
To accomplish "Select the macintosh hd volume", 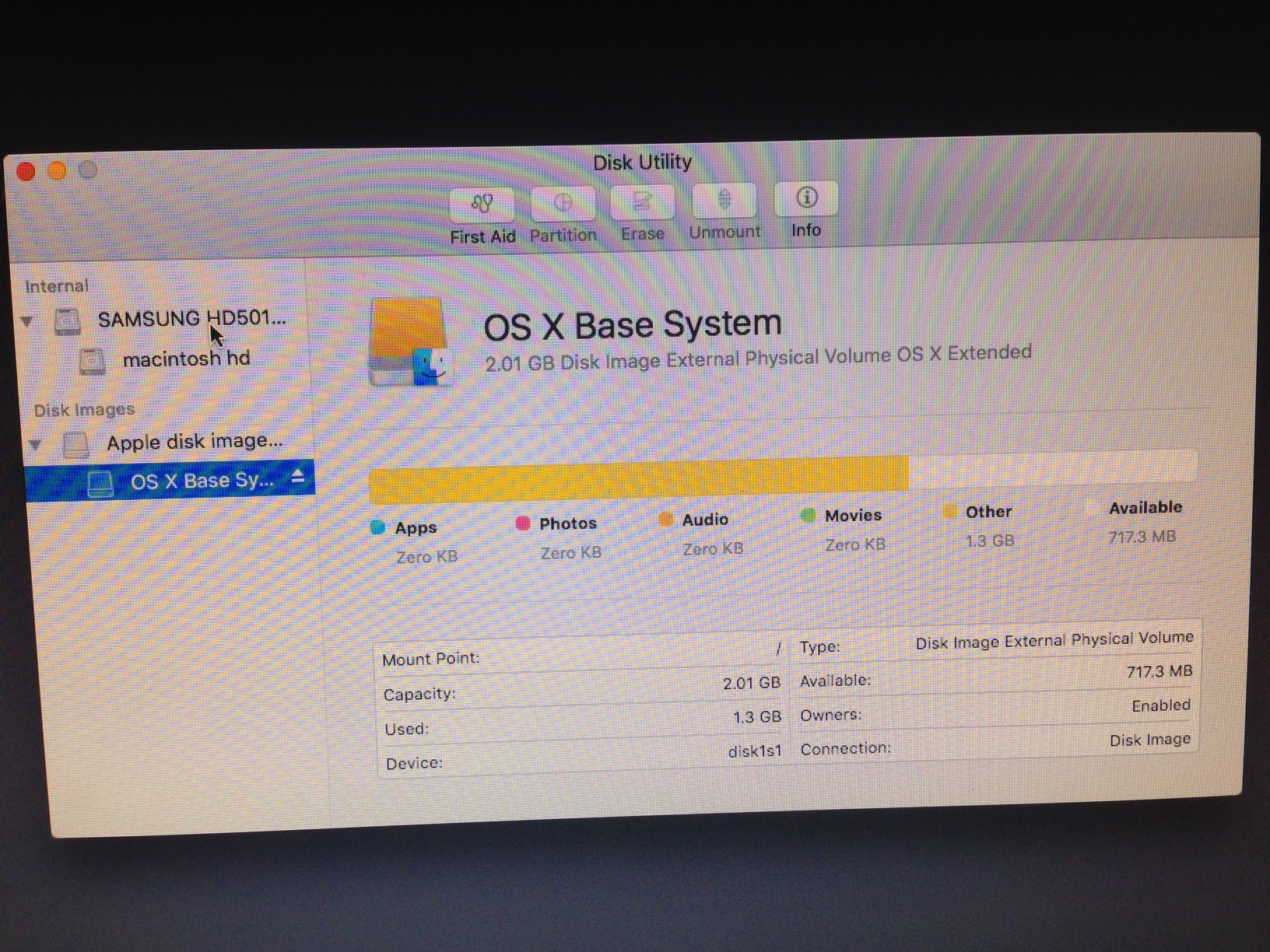I will (187, 359).
